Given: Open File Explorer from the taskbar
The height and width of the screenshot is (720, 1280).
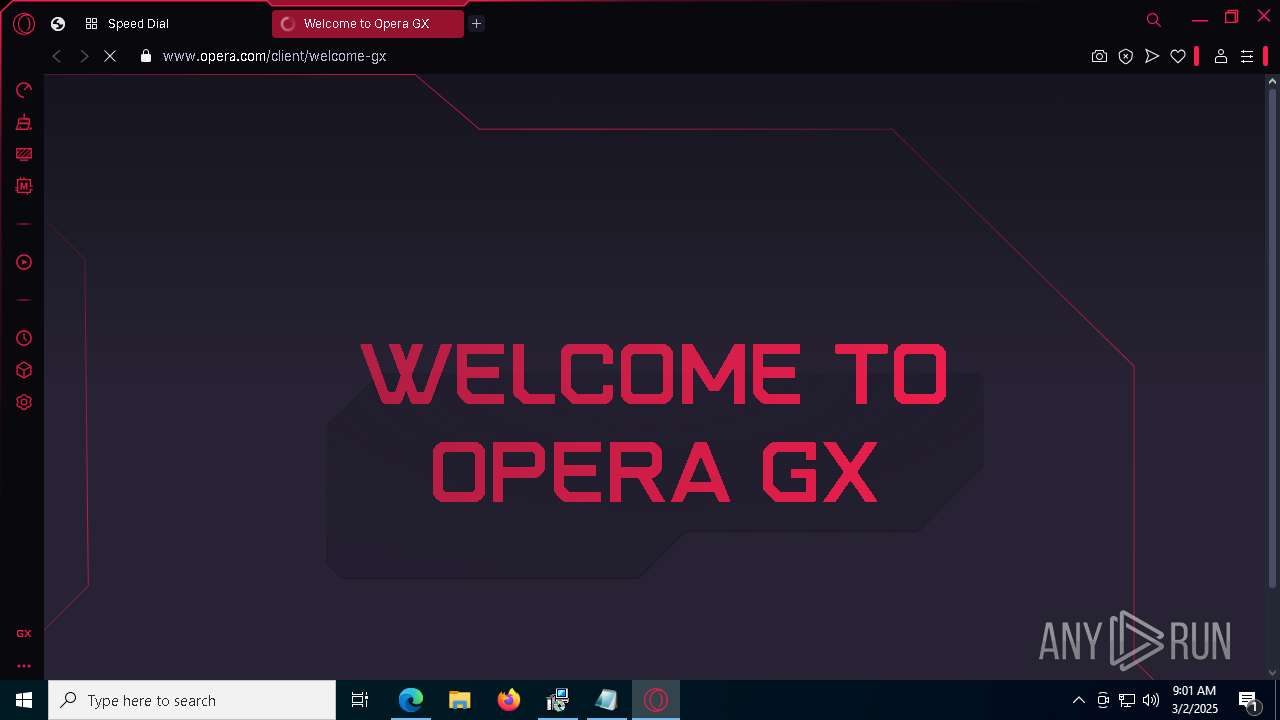Looking at the screenshot, I should pos(459,700).
